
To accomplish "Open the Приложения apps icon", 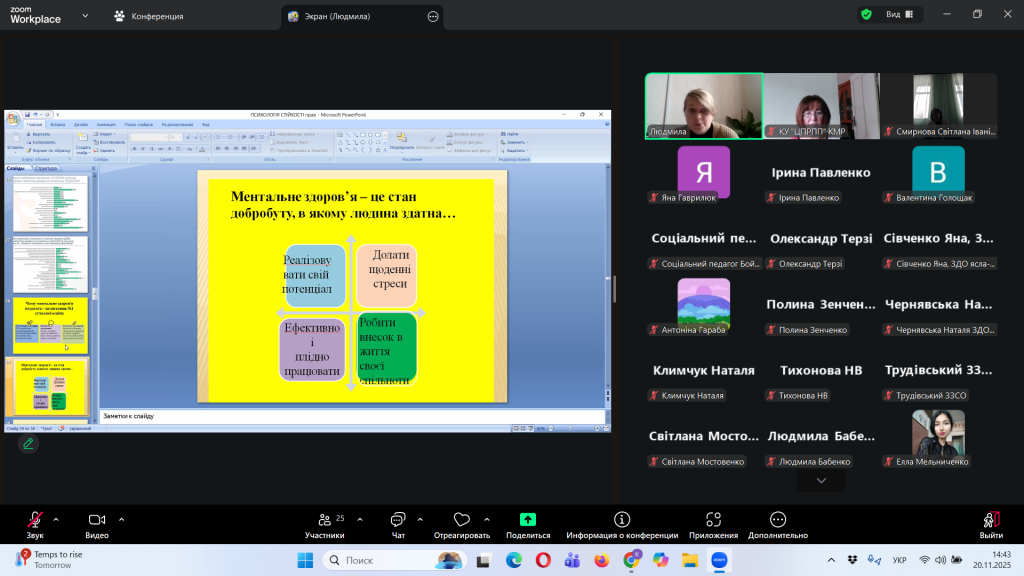I will [x=713, y=520].
